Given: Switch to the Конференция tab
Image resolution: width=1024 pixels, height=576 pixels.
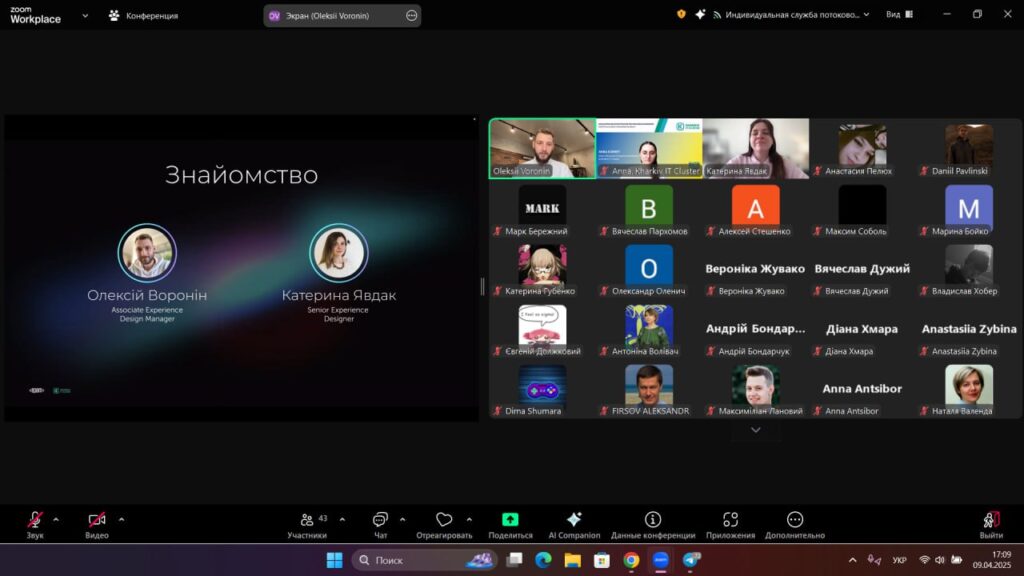Looking at the screenshot, I should coord(143,16).
